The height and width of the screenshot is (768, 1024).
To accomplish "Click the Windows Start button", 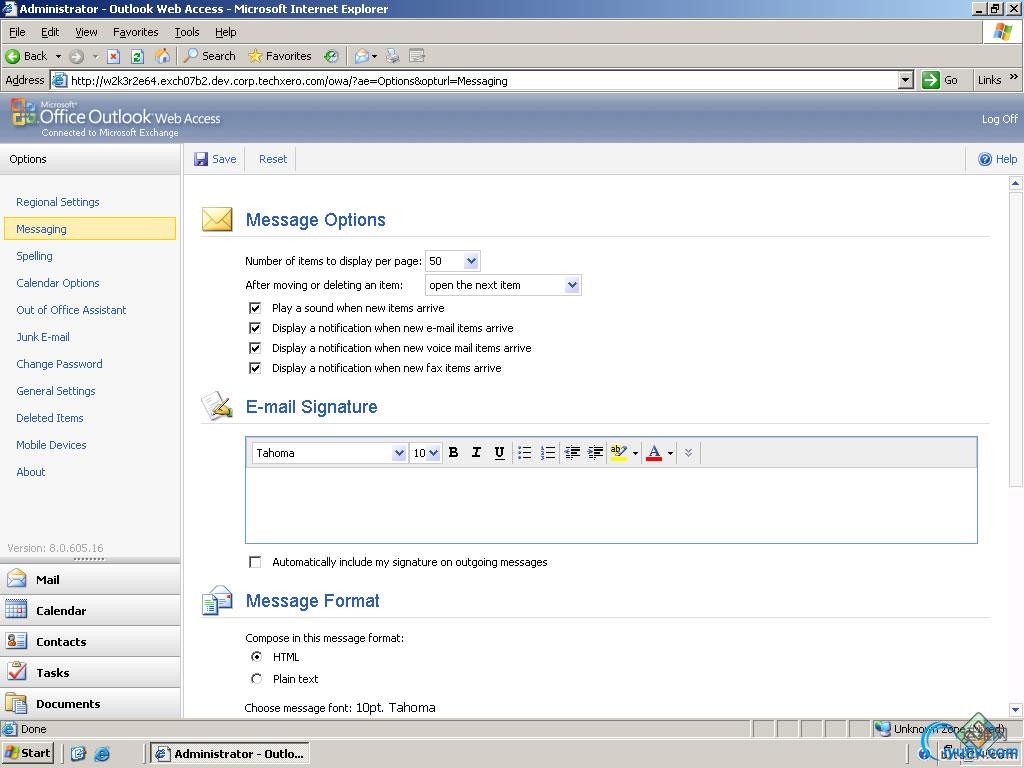I will [x=27, y=753].
